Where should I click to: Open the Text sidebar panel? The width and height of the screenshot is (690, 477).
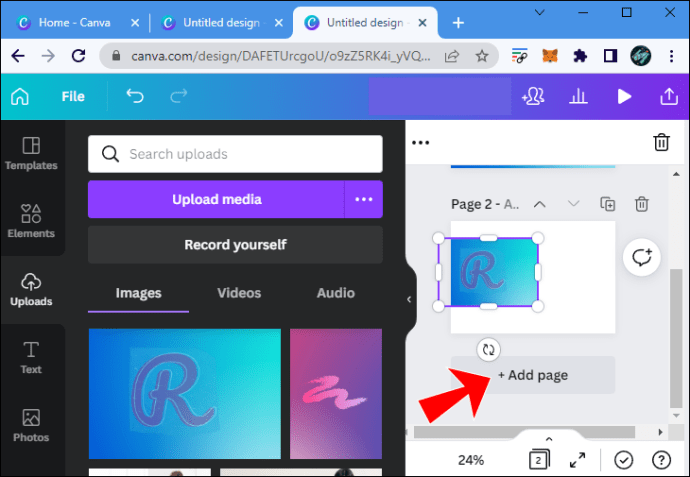[x=31, y=358]
